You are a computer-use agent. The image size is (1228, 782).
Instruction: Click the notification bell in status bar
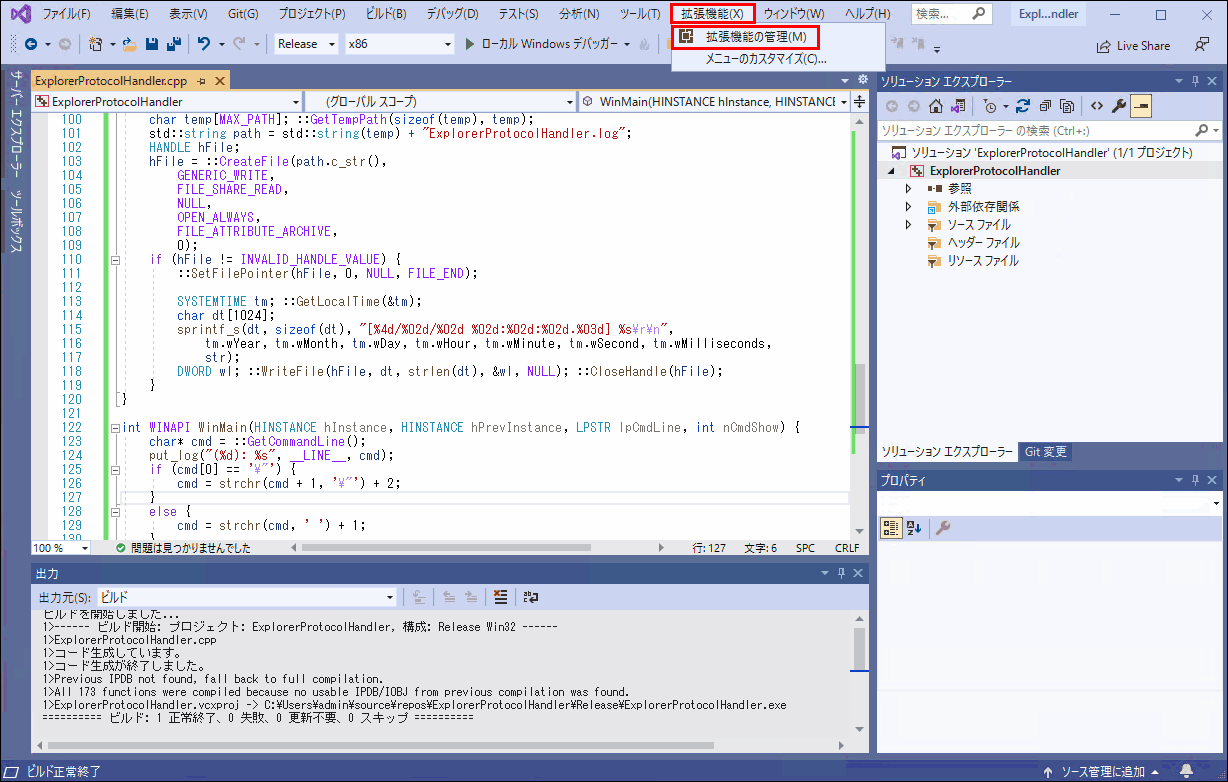tap(1188, 772)
